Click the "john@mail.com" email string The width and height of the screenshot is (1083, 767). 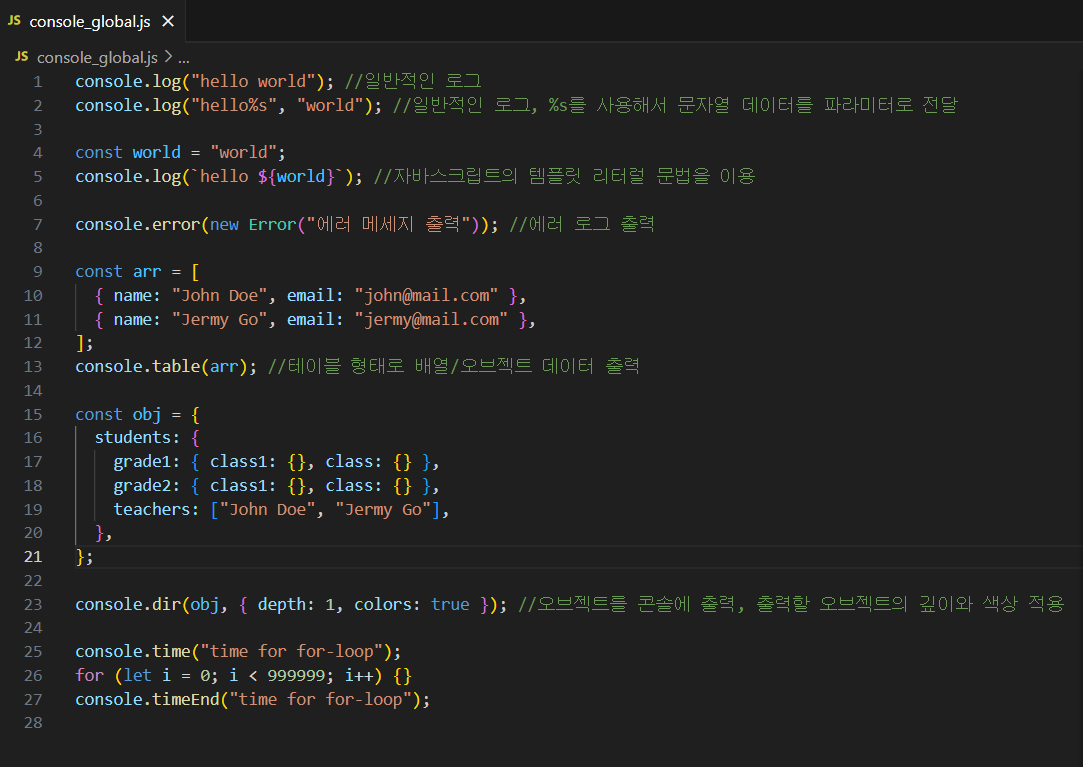tap(426, 296)
